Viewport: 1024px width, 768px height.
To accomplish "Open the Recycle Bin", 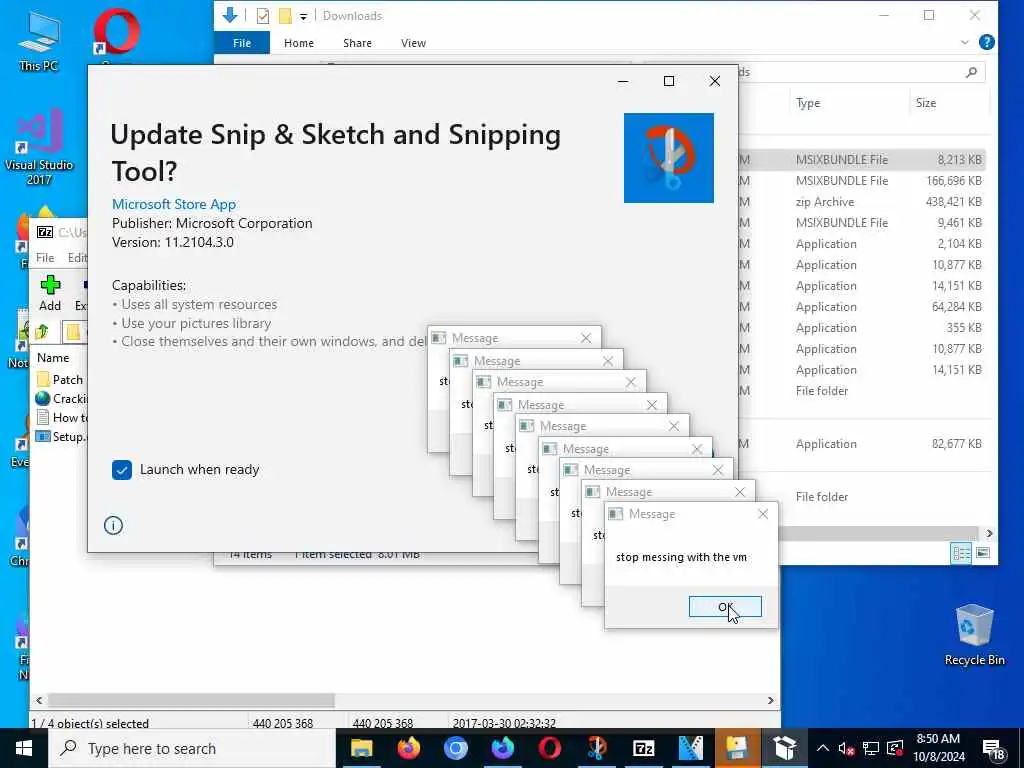I will click(x=974, y=635).
